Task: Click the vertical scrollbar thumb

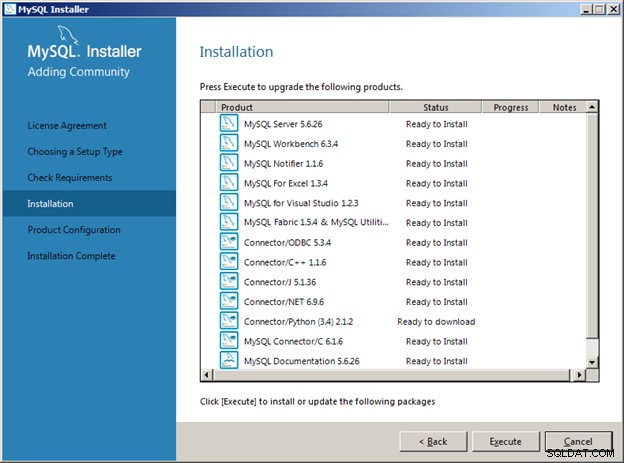Action: coord(592,226)
